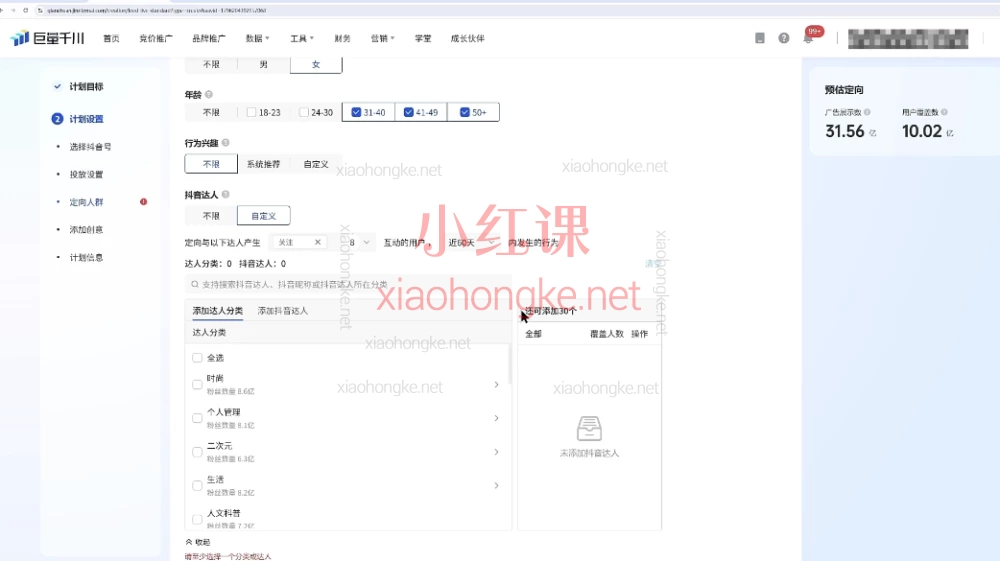Viewport: 1000px width, 561px height.
Task: Click the 收起 collapse arrow icon
Action: 189,542
